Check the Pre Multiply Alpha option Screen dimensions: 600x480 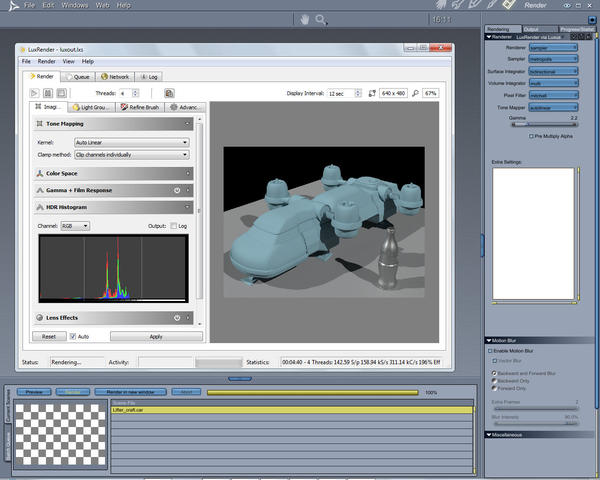531,135
